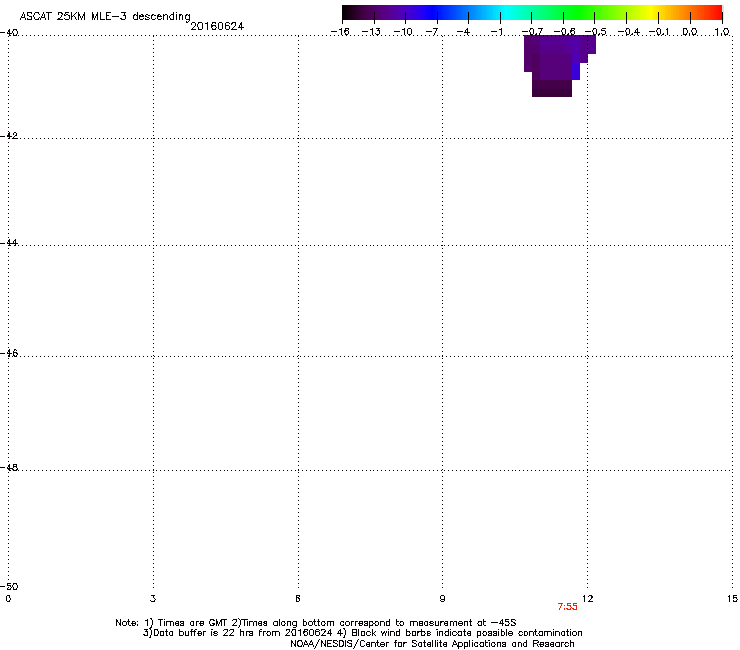Click the 0.0 color scale label
The height and width of the screenshot is (650, 740).
[x=690, y=32]
